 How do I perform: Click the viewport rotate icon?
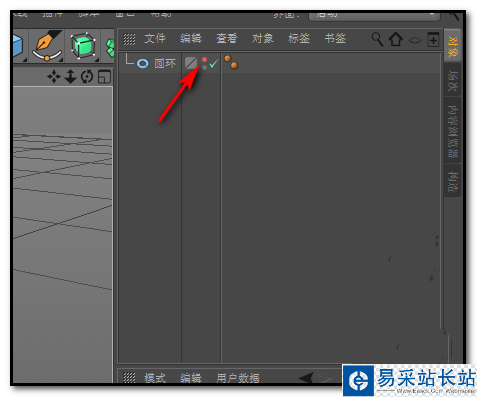coord(87,77)
